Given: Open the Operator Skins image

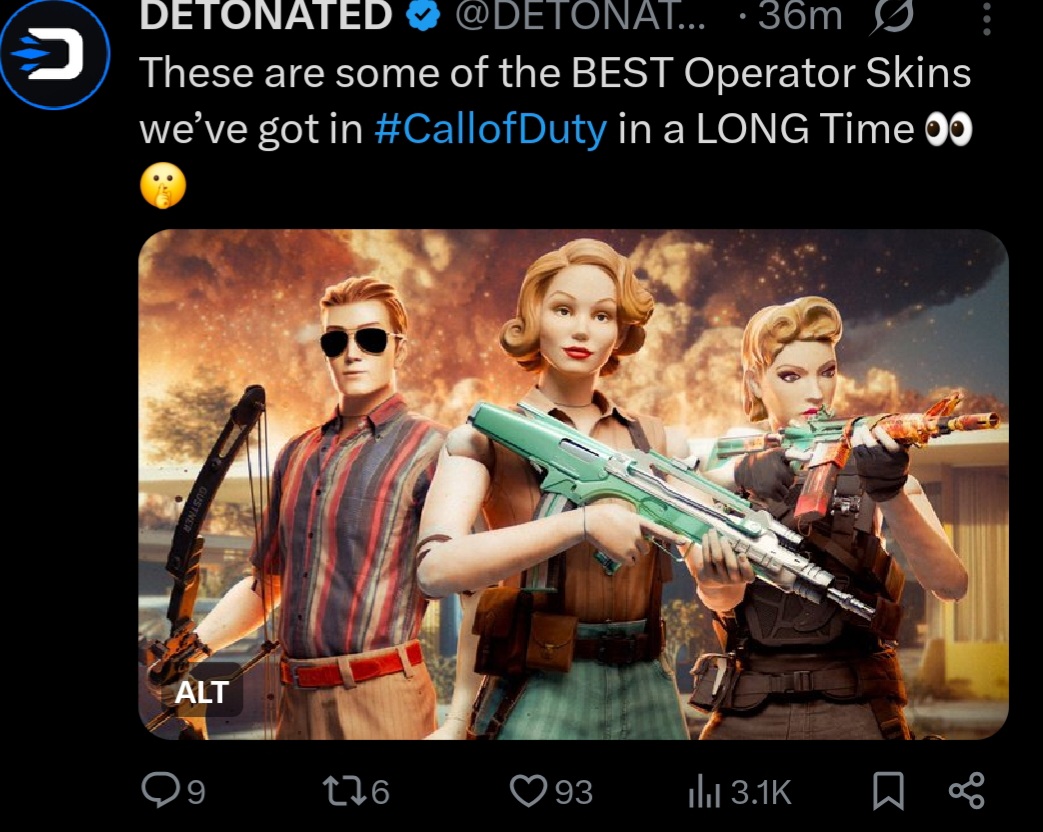Looking at the screenshot, I should tap(573, 484).
